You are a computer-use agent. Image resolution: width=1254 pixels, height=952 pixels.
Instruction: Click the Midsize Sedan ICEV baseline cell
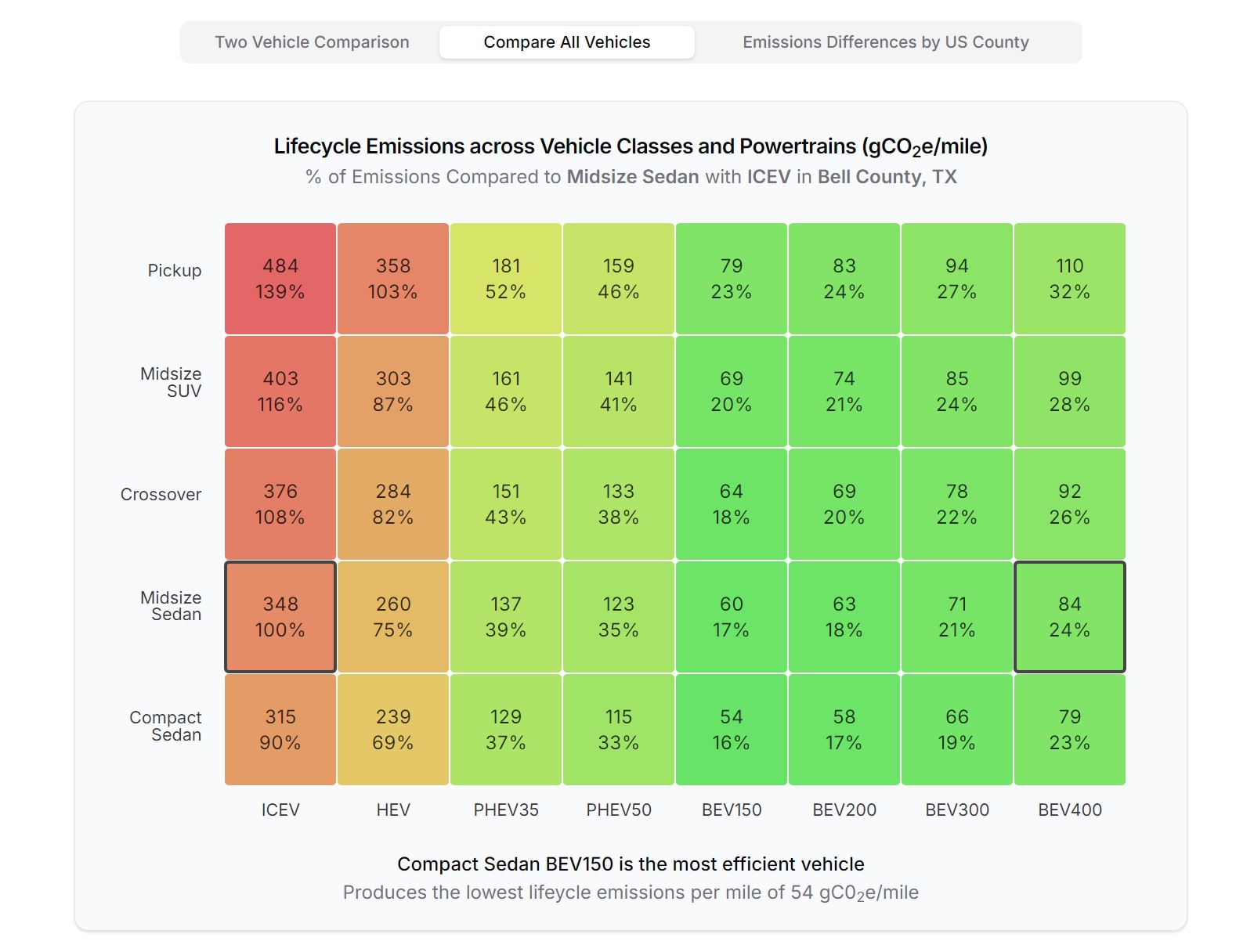(280, 617)
